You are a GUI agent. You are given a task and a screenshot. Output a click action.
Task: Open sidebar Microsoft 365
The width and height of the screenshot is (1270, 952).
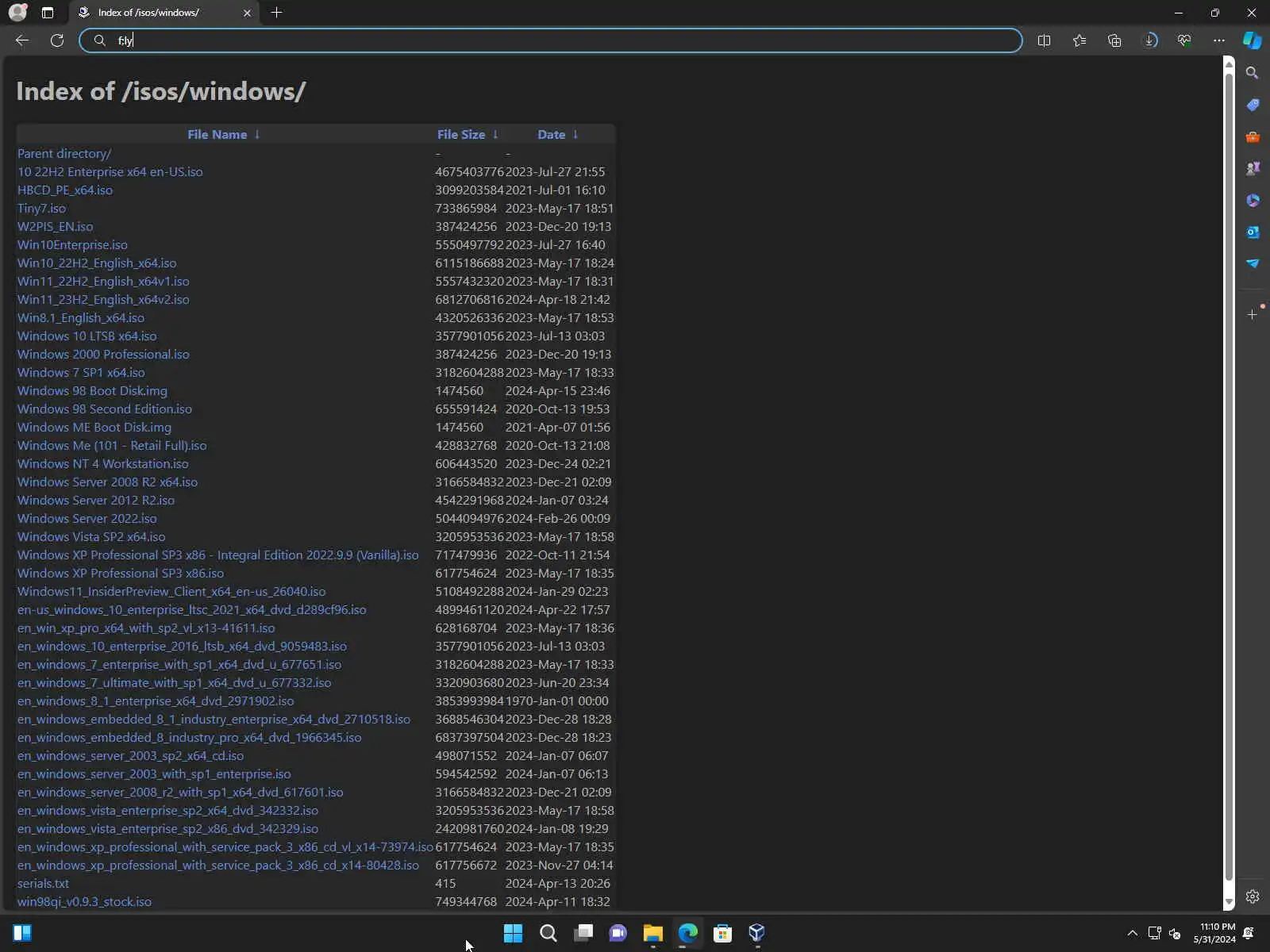point(1253,200)
